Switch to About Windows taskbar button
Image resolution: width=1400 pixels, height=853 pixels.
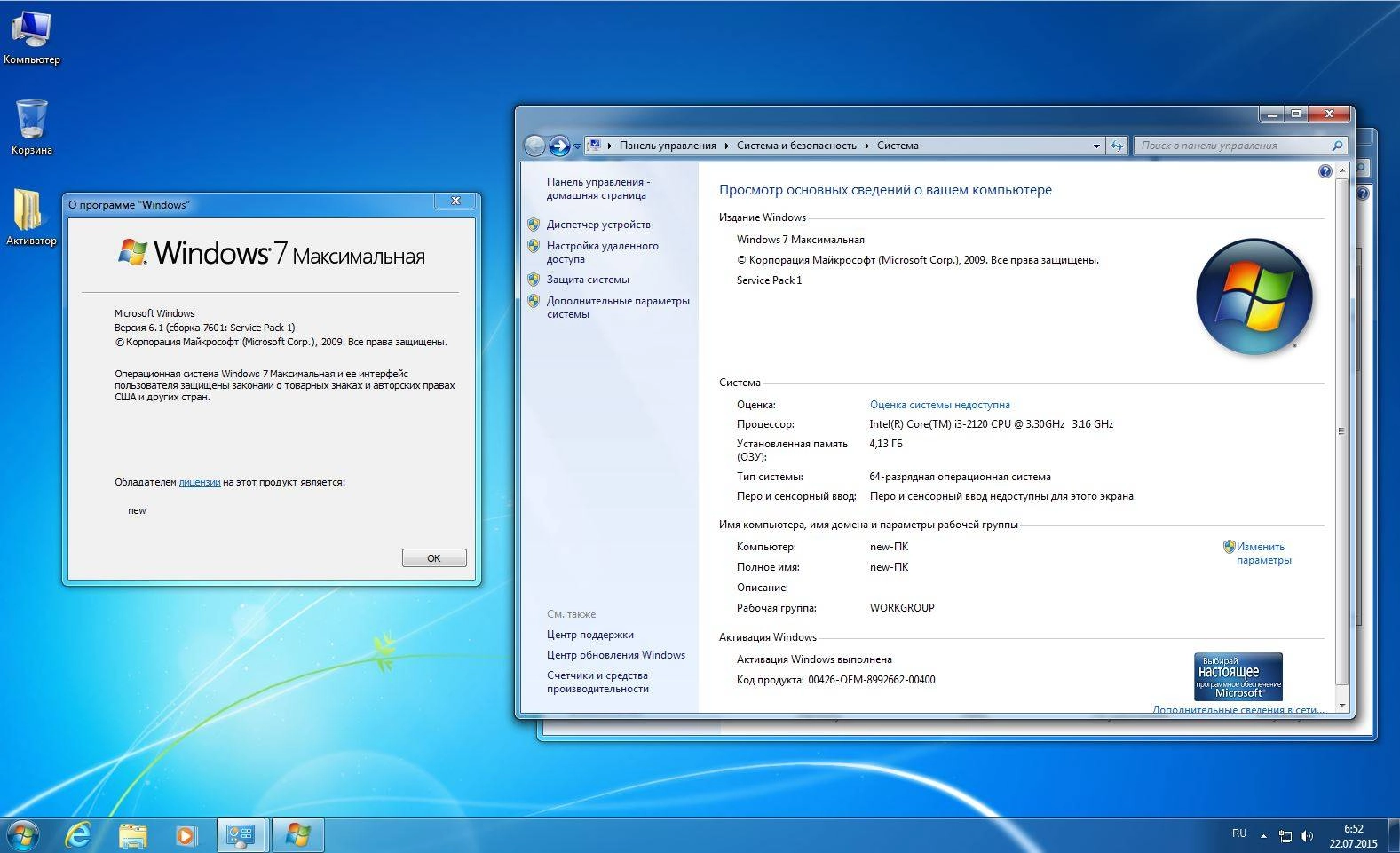297,835
